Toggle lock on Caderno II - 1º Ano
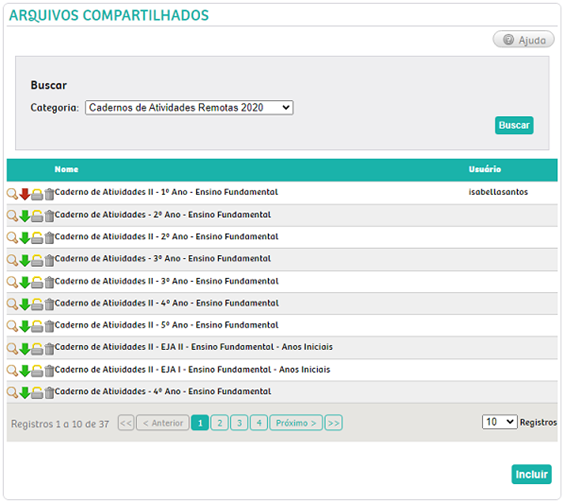This screenshot has height=503, width=566. point(37,194)
